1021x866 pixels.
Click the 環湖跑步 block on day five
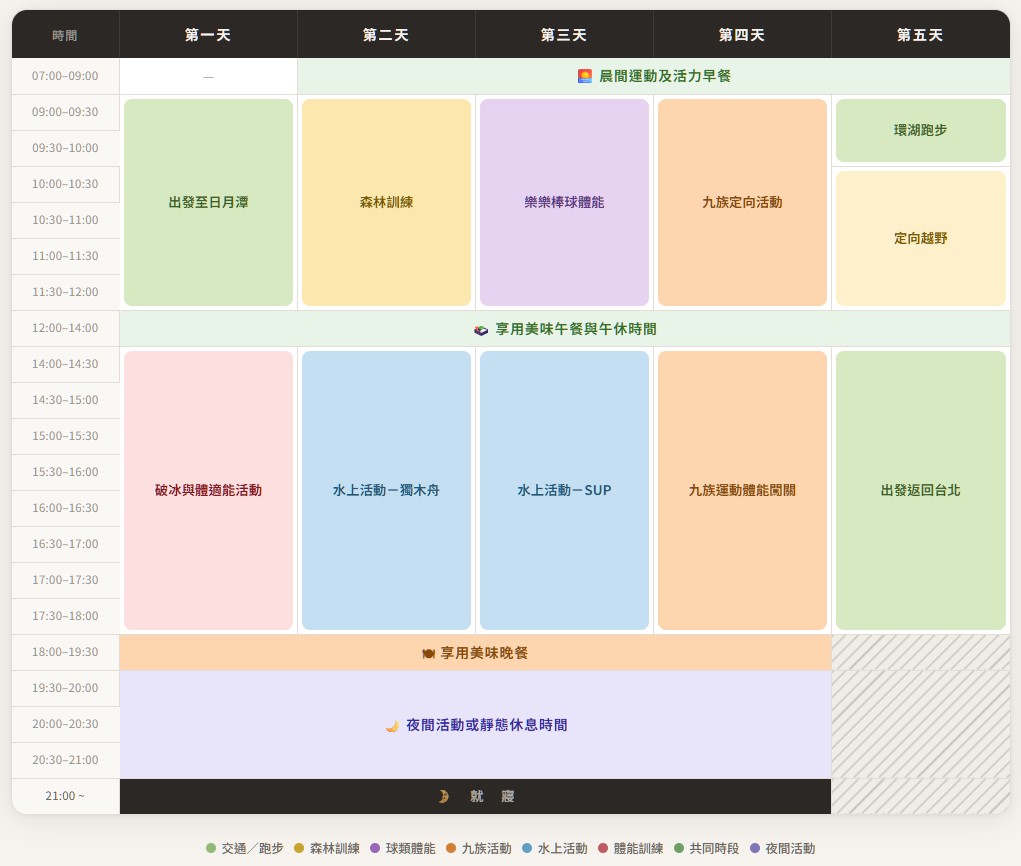tap(920, 130)
